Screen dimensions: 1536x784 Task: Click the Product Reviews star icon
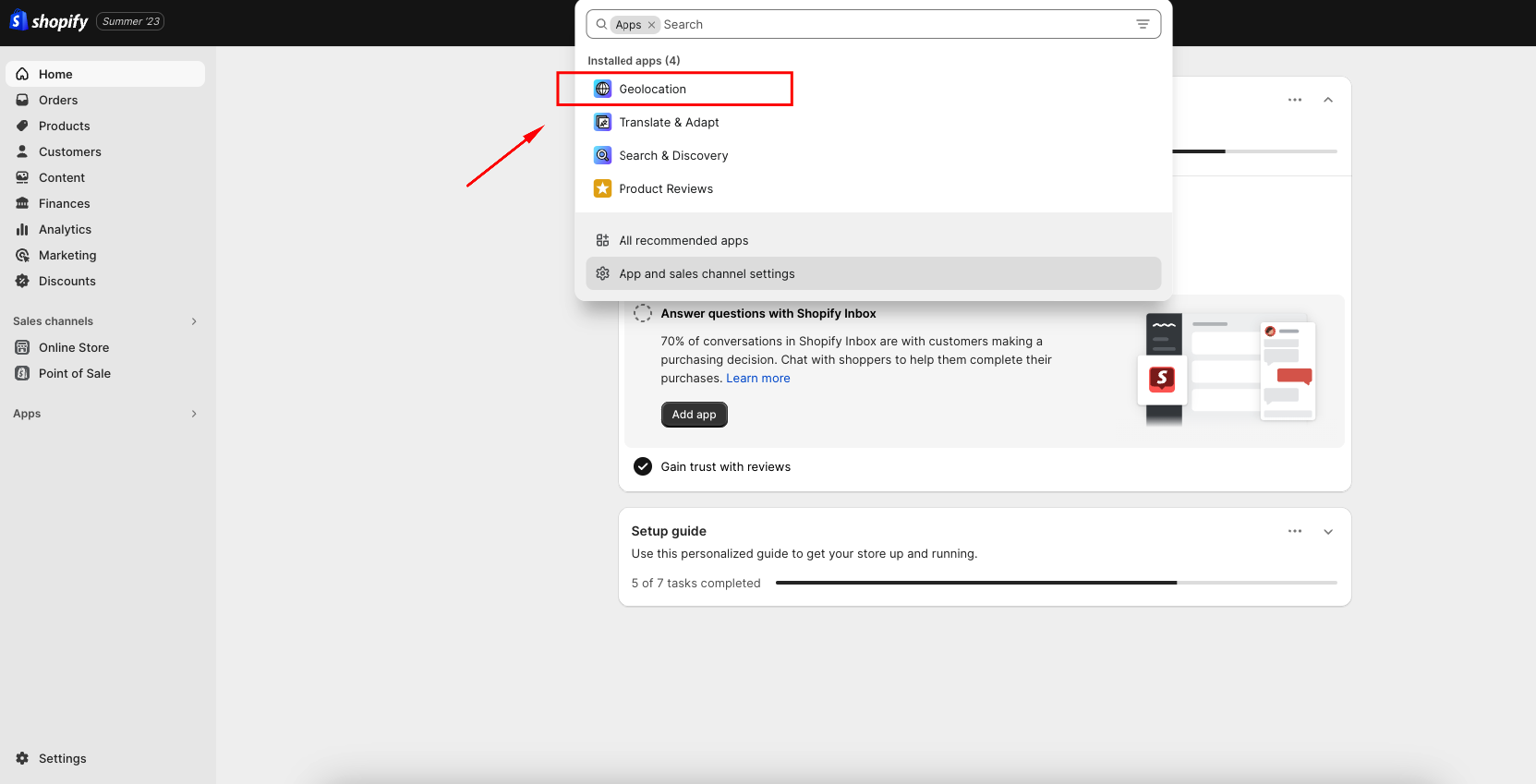(x=602, y=188)
